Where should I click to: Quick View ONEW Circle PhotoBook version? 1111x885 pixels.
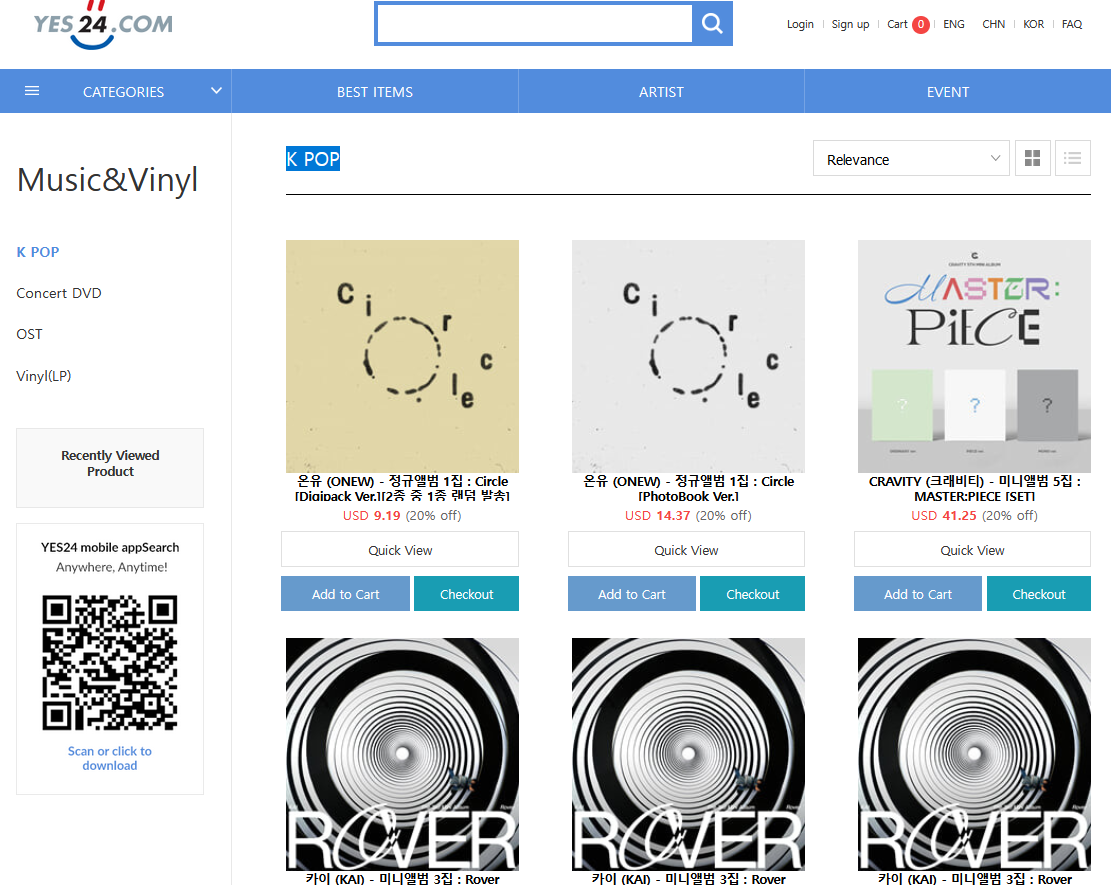point(686,550)
